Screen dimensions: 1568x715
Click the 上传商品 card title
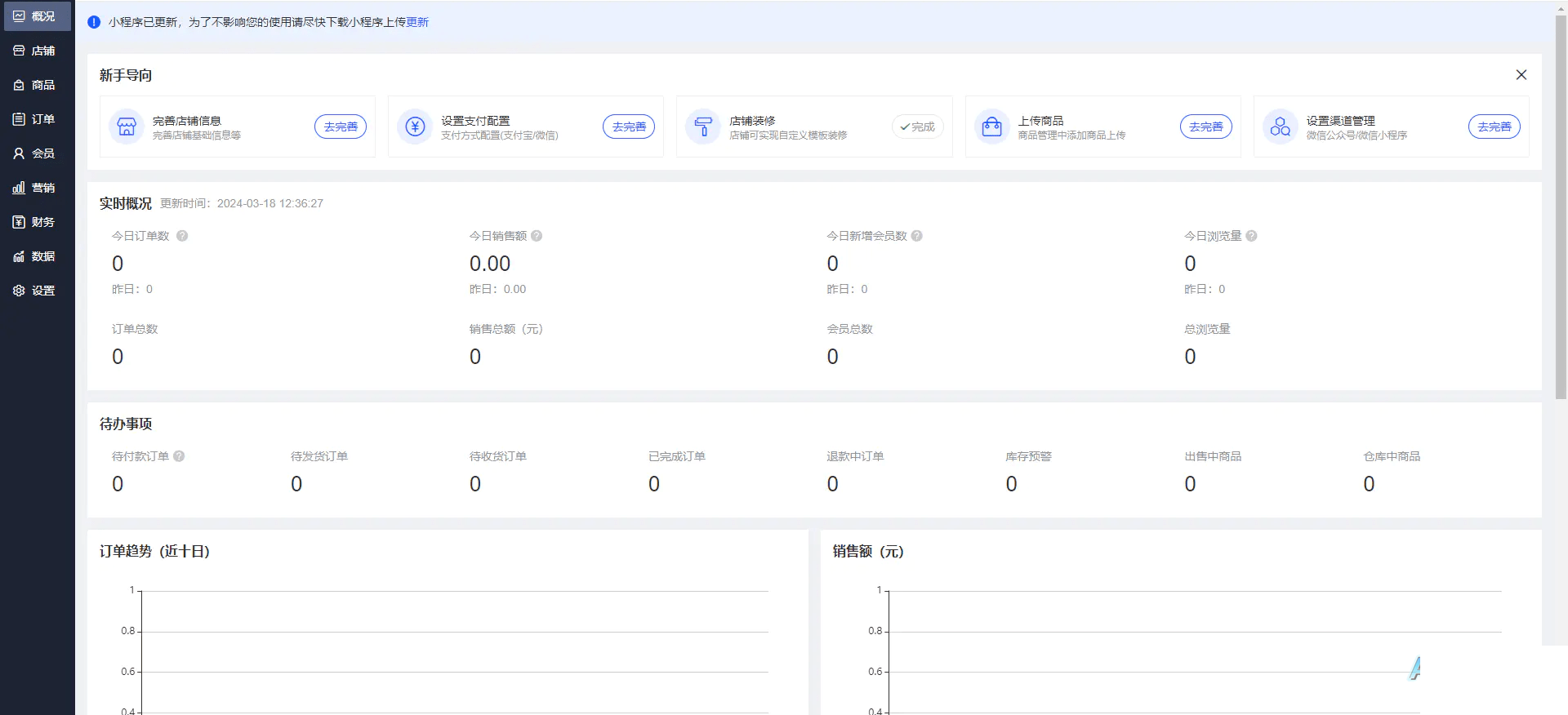tap(1040, 120)
